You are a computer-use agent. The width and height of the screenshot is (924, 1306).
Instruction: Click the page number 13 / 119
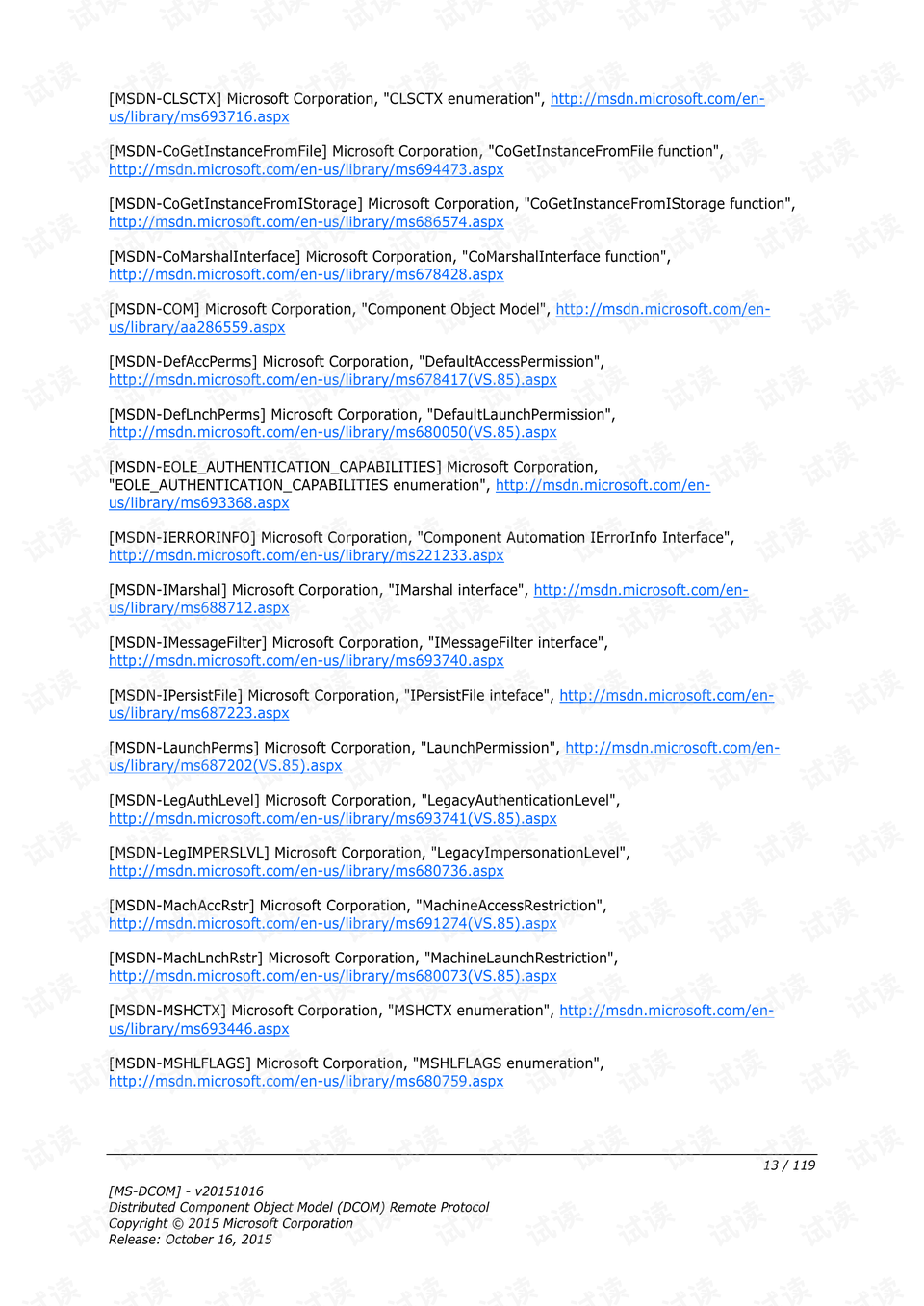tap(789, 1165)
